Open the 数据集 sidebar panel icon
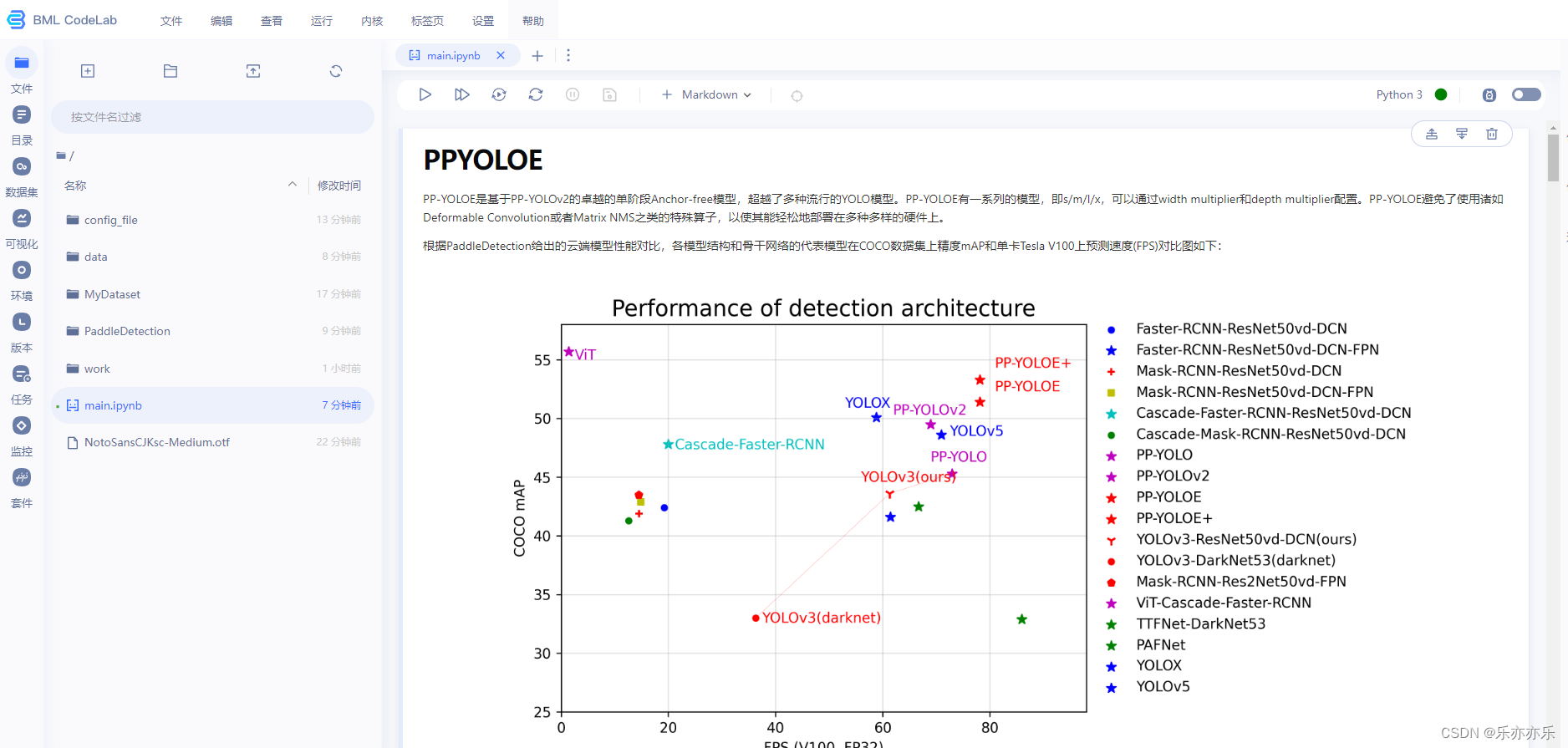Viewport: 1568px width, 748px height. (x=22, y=166)
